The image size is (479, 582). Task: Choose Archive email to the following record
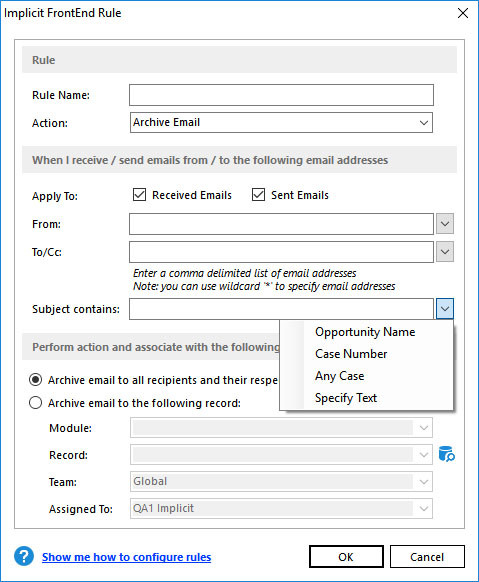pyautogui.click(x=36, y=403)
